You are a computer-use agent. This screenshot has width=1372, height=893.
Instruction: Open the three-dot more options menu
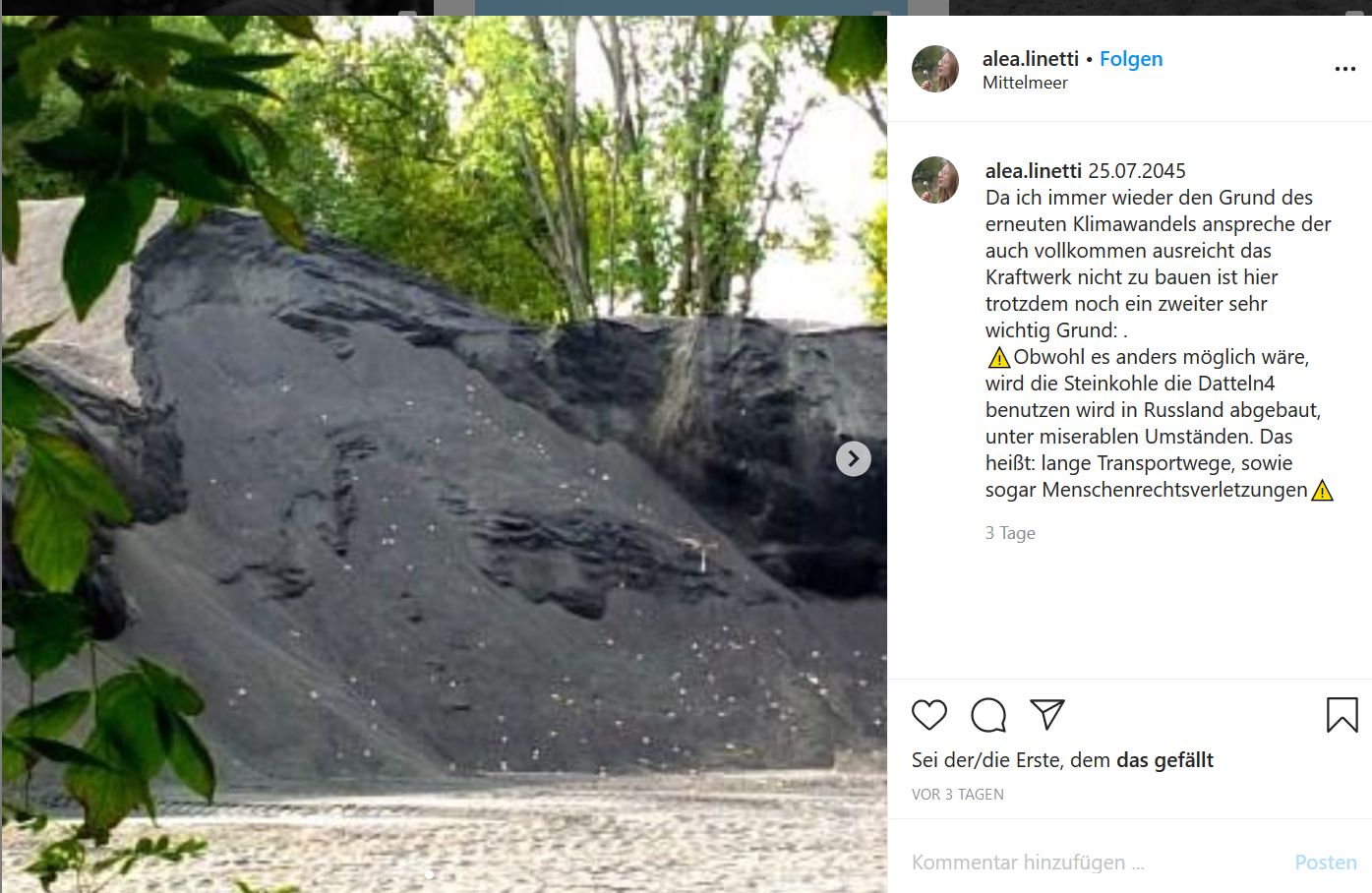click(1344, 69)
